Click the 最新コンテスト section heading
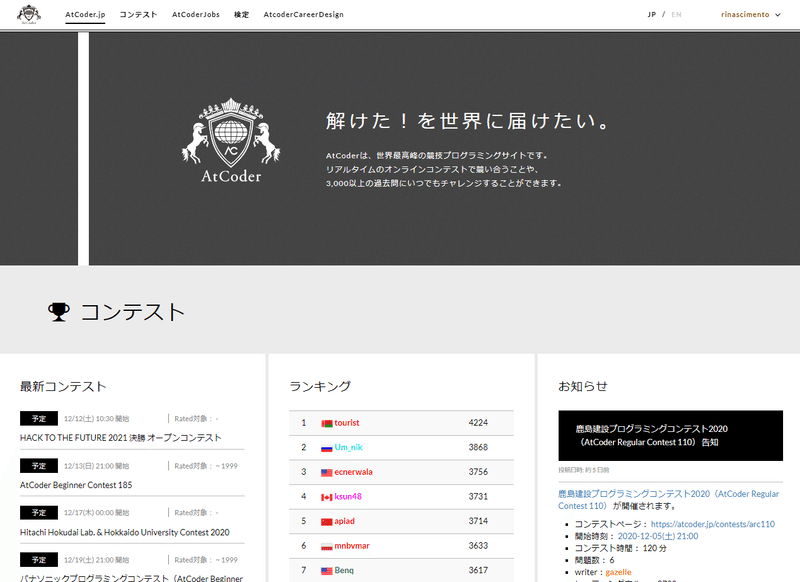Image resolution: width=800 pixels, height=582 pixels. coord(63,387)
